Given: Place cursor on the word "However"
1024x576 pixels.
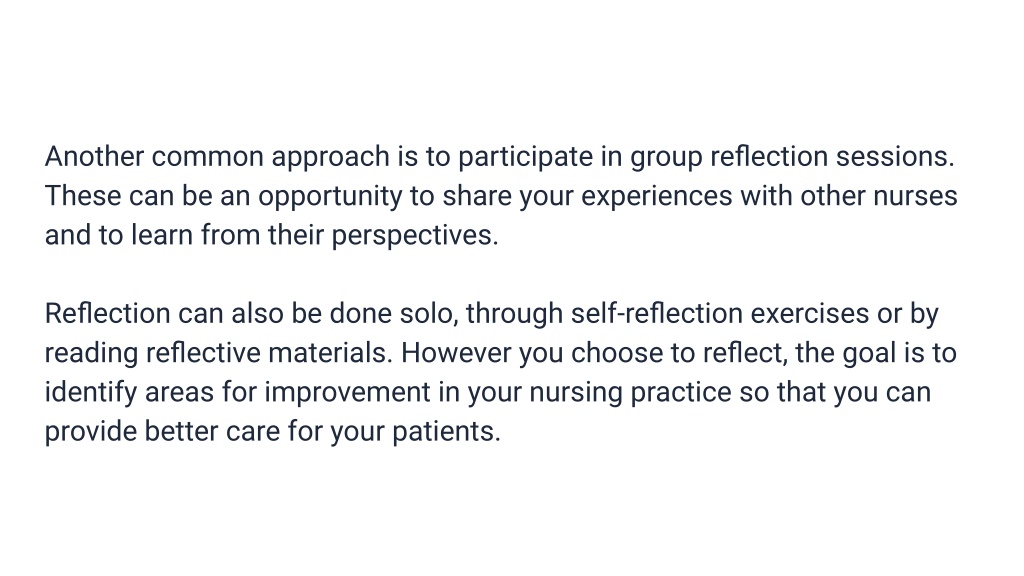Looking at the screenshot, I should tap(456, 353).
